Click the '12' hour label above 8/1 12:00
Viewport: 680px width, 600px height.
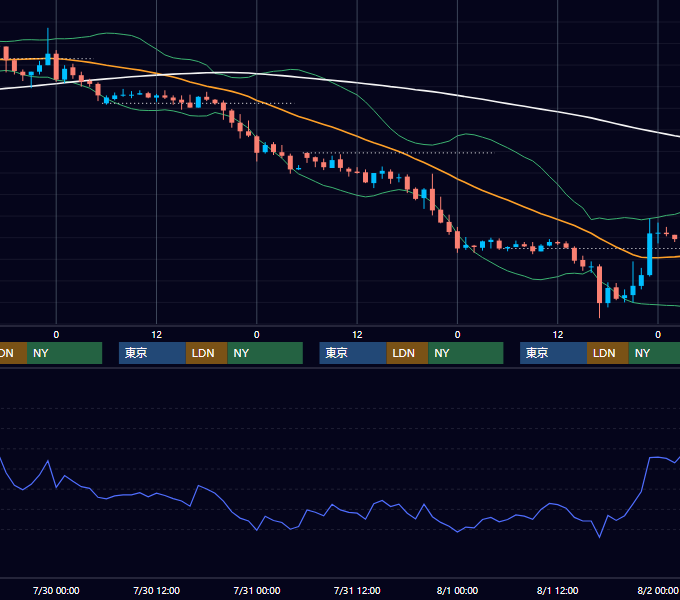558,335
